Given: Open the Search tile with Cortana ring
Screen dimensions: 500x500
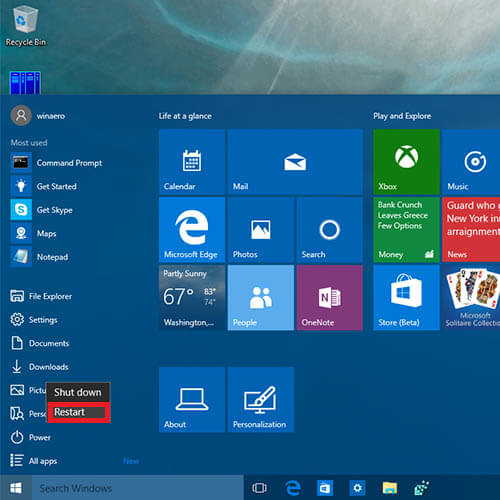Looking at the screenshot, I should click(329, 230).
